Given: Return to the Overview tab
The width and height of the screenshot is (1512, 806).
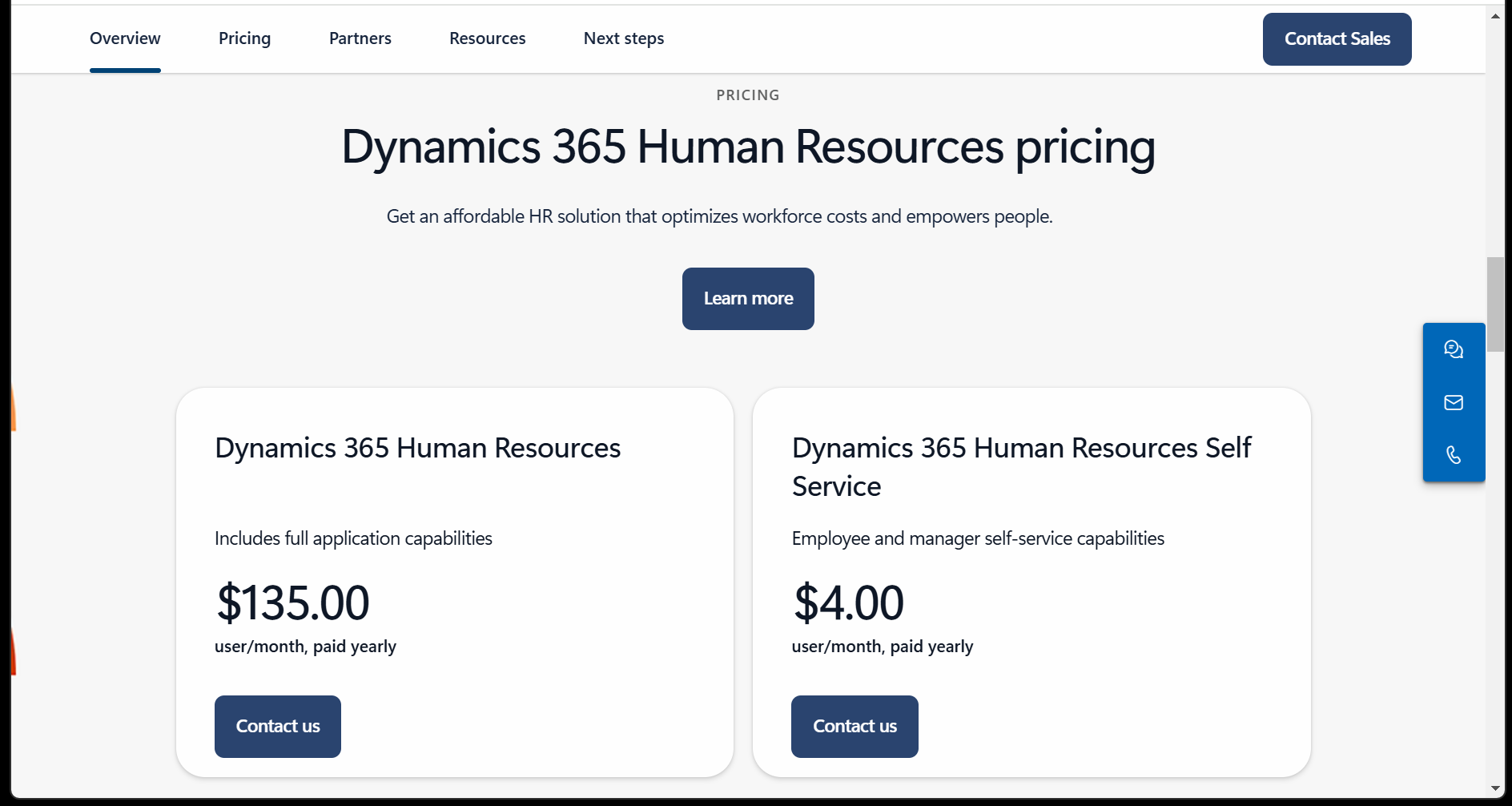Looking at the screenshot, I should (x=125, y=38).
